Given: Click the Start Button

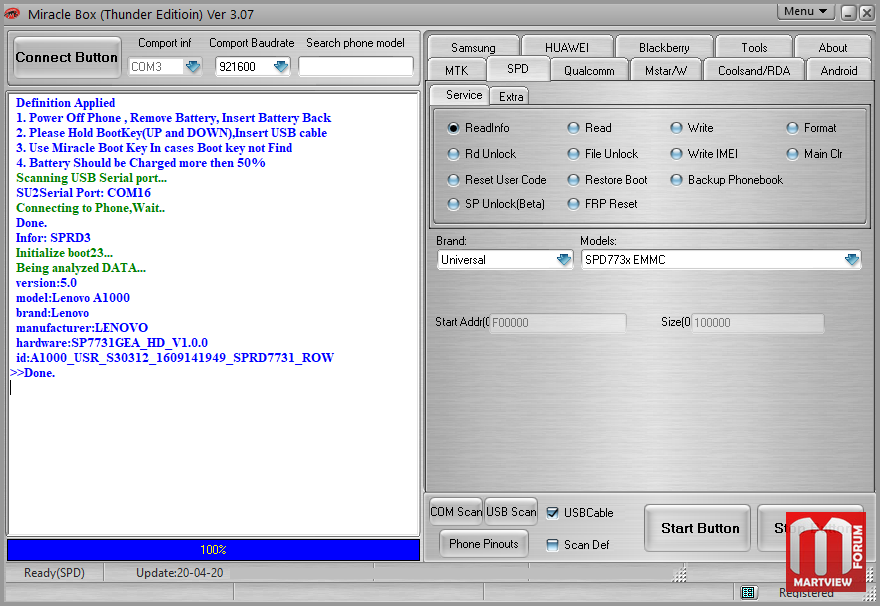Looking at the screenshot, I should (x=700, y=528).
